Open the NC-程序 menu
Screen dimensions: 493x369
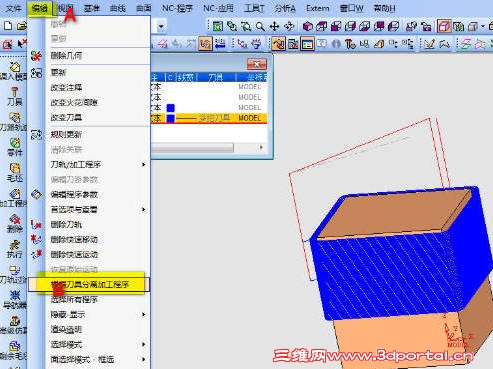point(177,8)
